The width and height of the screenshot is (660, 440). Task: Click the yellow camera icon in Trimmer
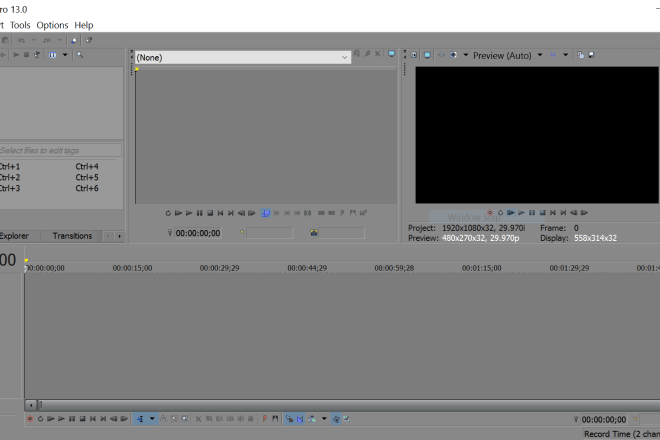[314, 233]
